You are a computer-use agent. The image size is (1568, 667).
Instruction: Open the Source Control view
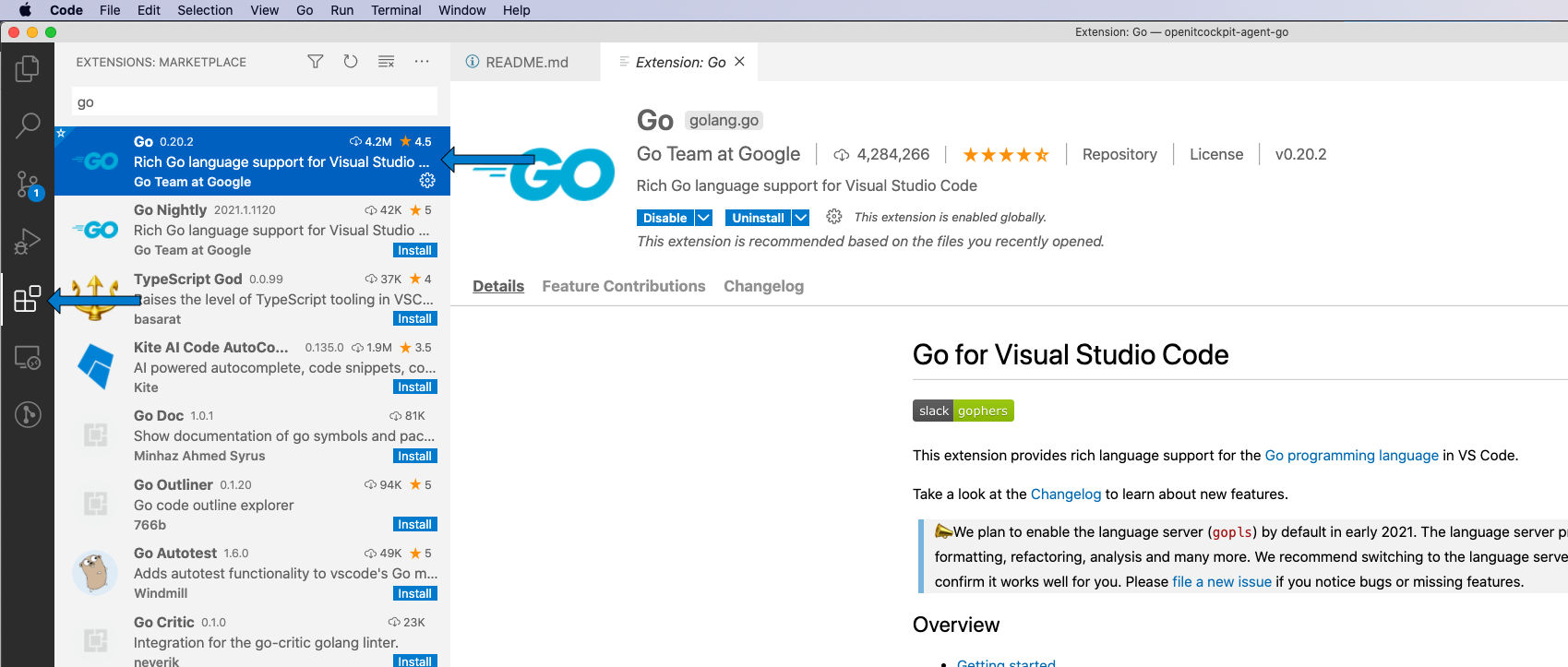(27, 185)
